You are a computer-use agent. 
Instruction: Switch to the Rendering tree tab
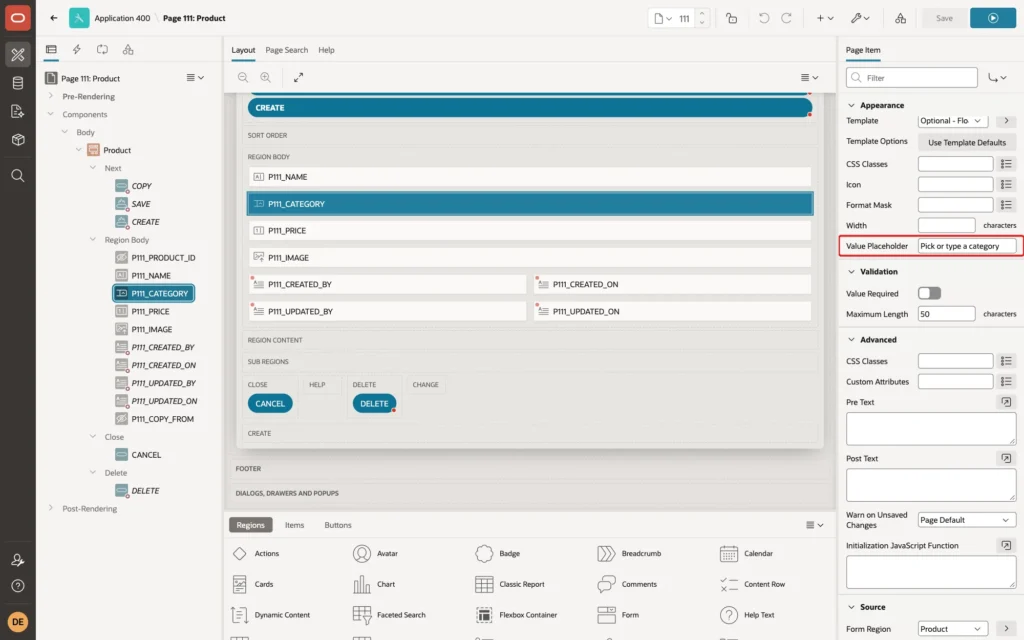coord(51,50)
